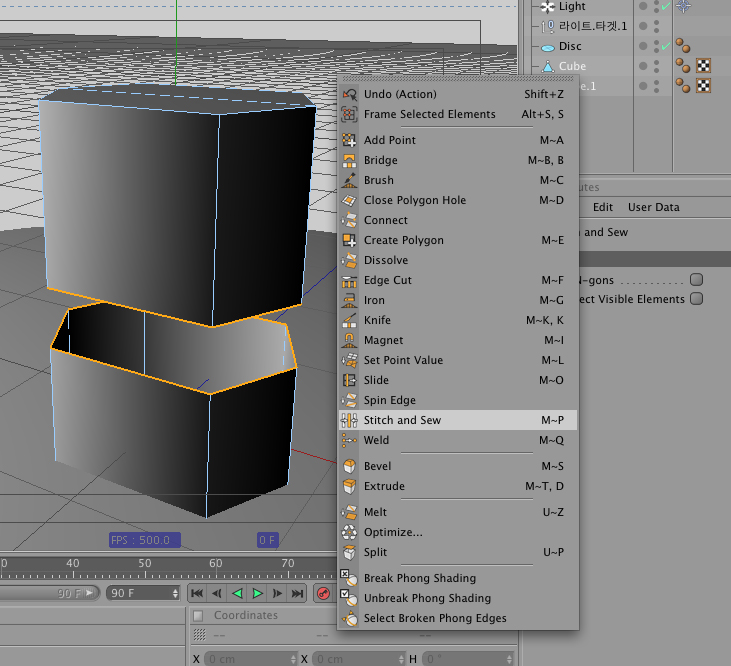The image size is (731, 666).
Task: Click the Set Point Value icon
Action: pyautogui.click(x=349, y=360)
